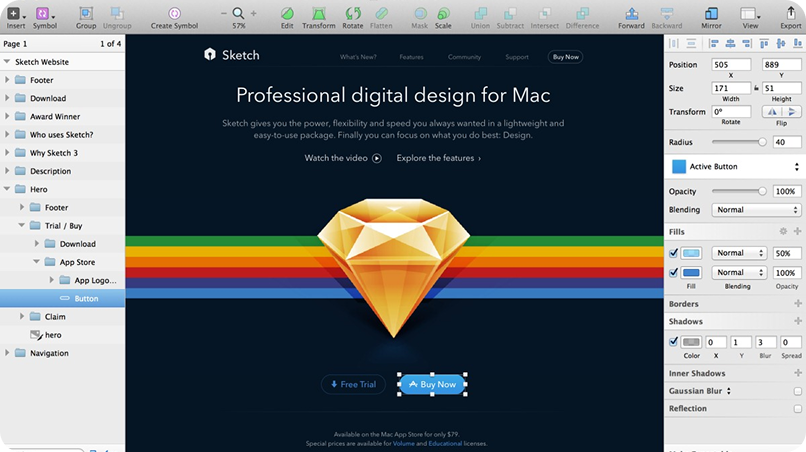This screenshot has height=452, width=806.
Task: Toggle the shadow checkbox
Action: (673, 342)
